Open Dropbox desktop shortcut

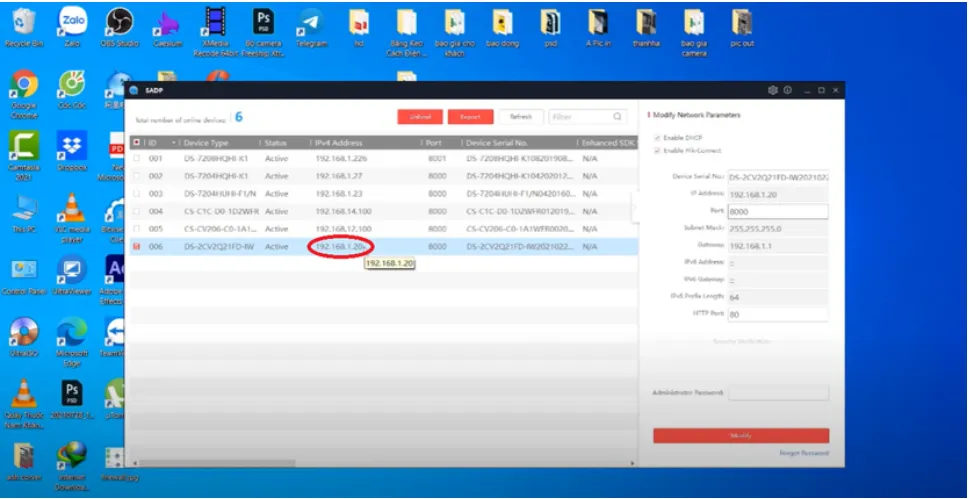72,151
